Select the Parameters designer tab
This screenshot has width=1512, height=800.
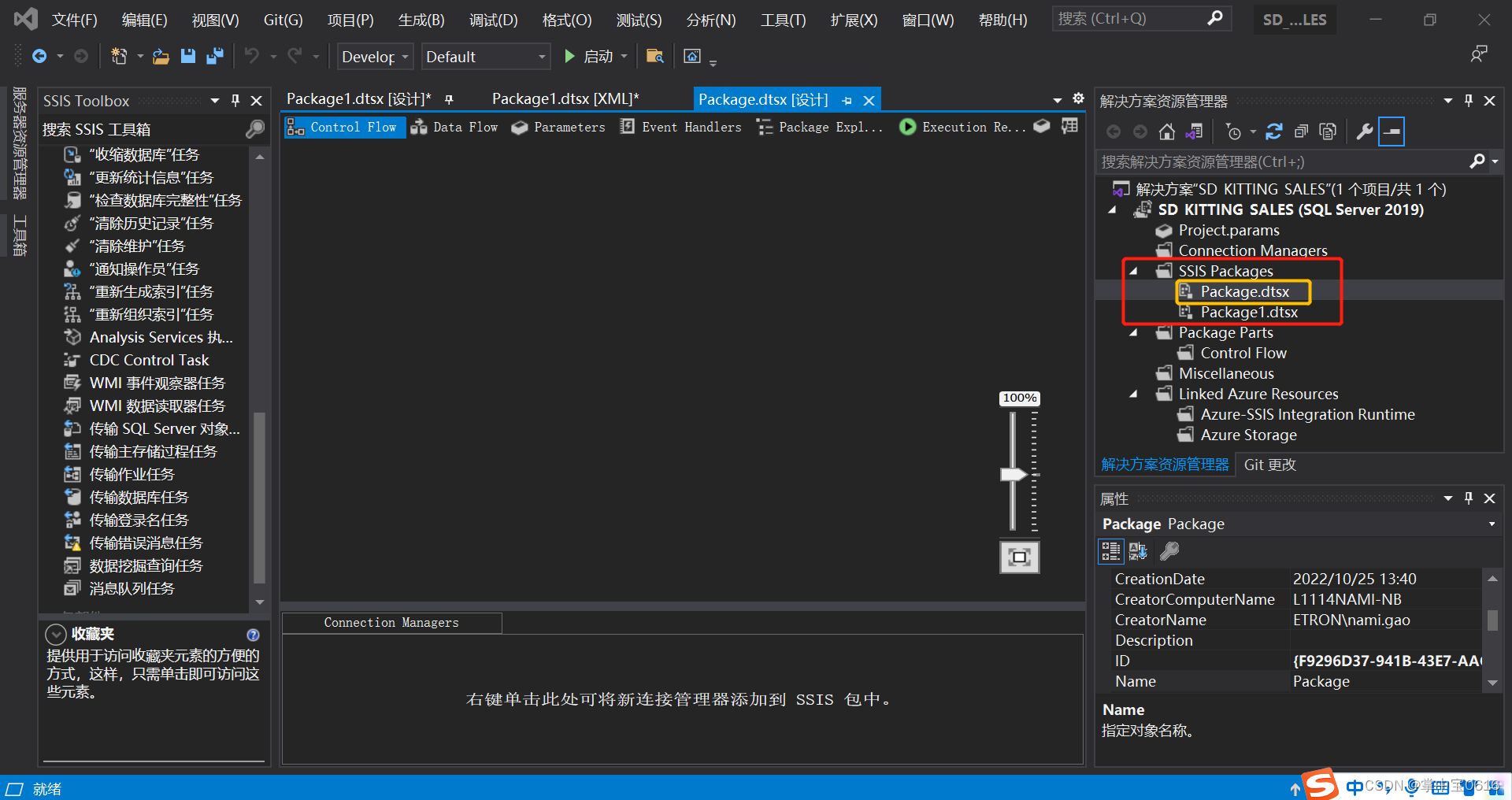tap(558, 127)
